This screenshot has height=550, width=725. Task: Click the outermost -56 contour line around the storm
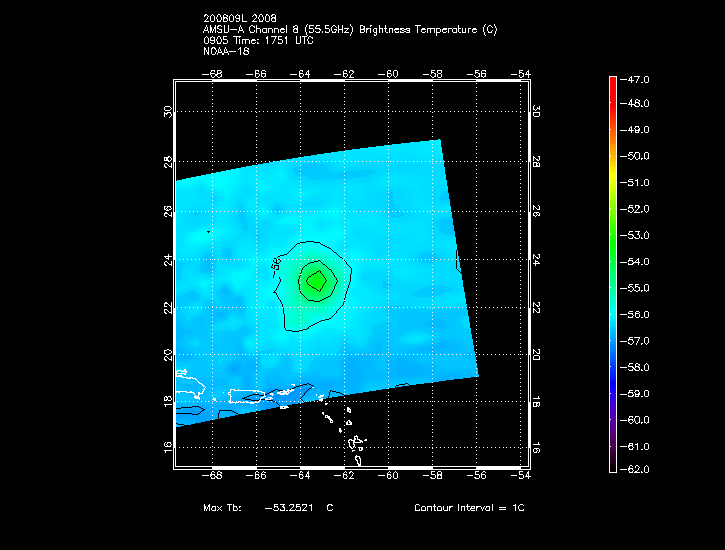coord(313,286)
